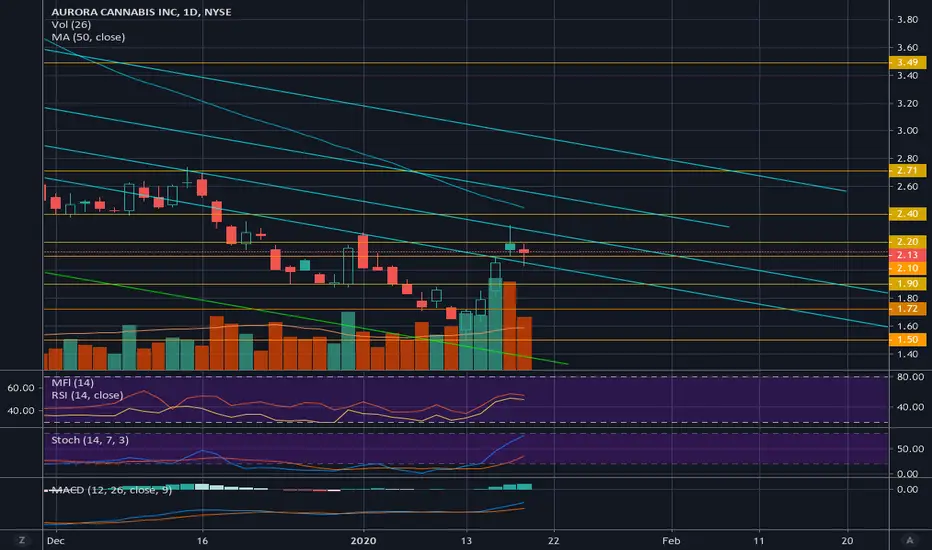Click the red 2.13 current price label
This screenshot has height=550, width=932.
907,254
